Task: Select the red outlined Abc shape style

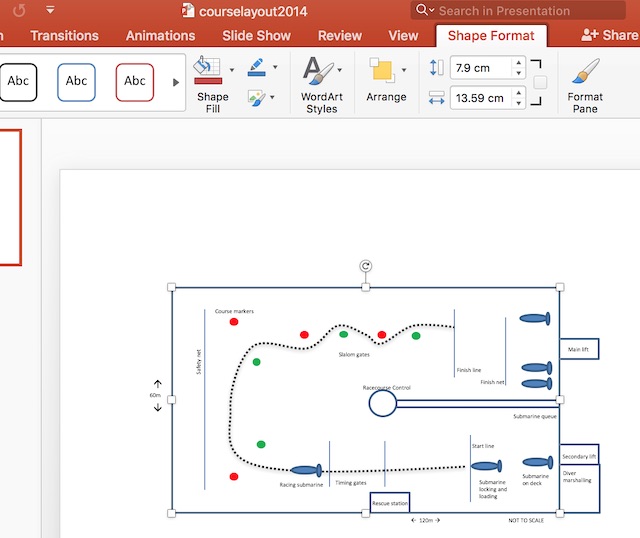Action: click(135, 82)
